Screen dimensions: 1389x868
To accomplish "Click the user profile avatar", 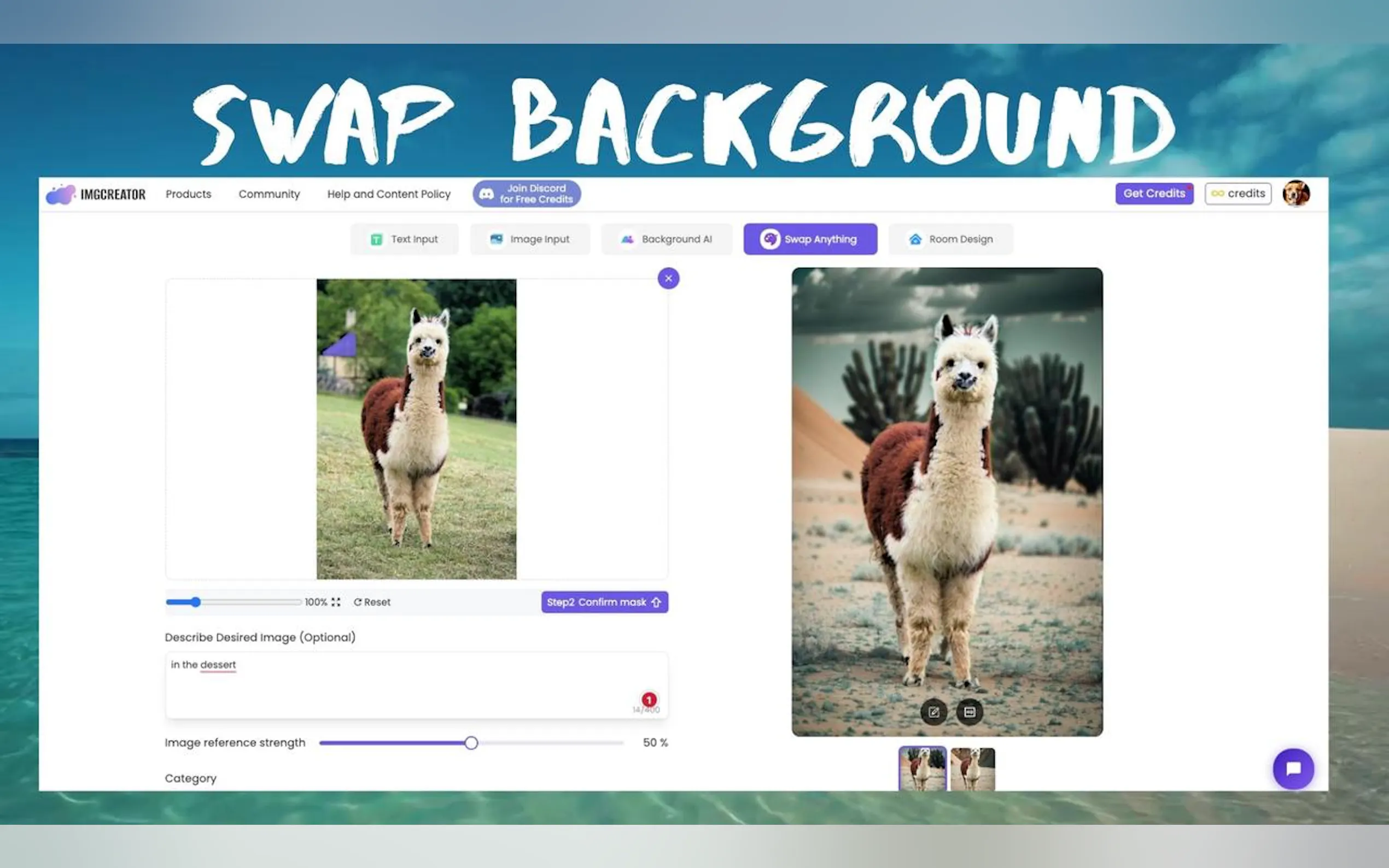I will pos(1296,193).
